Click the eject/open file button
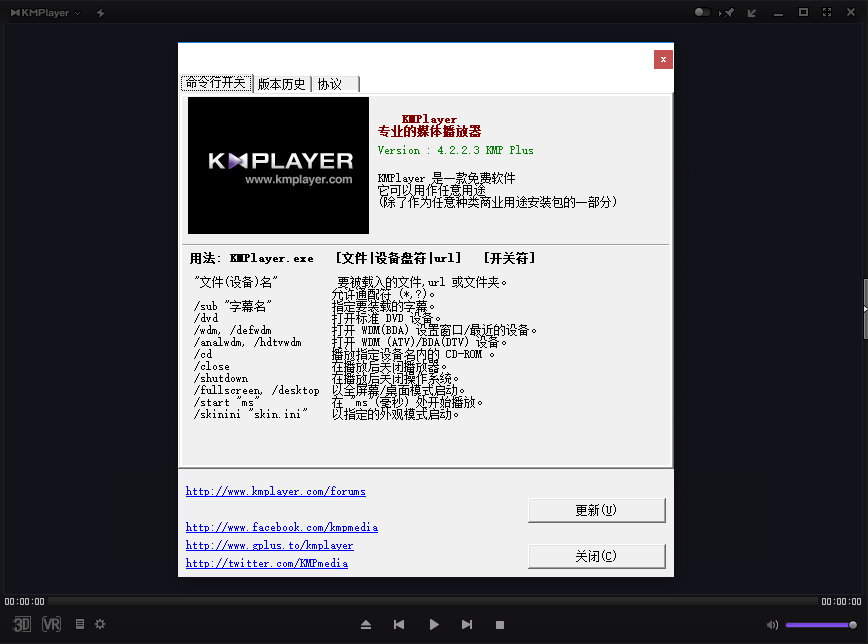The height and width of the screenshot is (644, 868). [x=366, y=624]
